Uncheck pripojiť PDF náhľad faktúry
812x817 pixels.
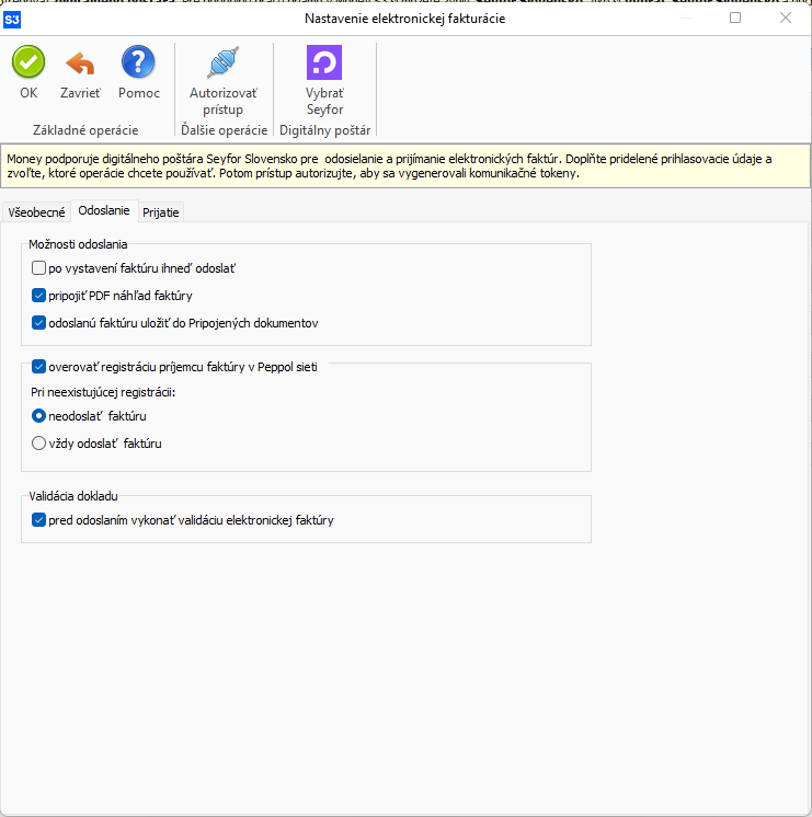pos(39,295)
